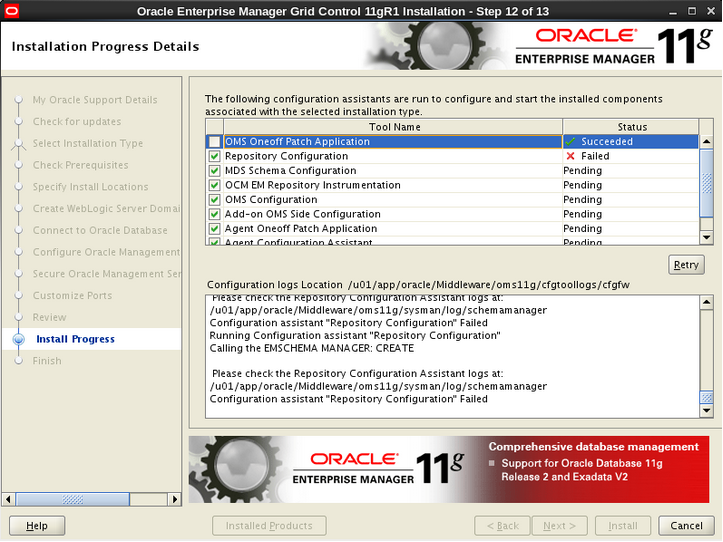Click the Install Progress step bullet icon

pyautogui.click(x=18, y=339)
